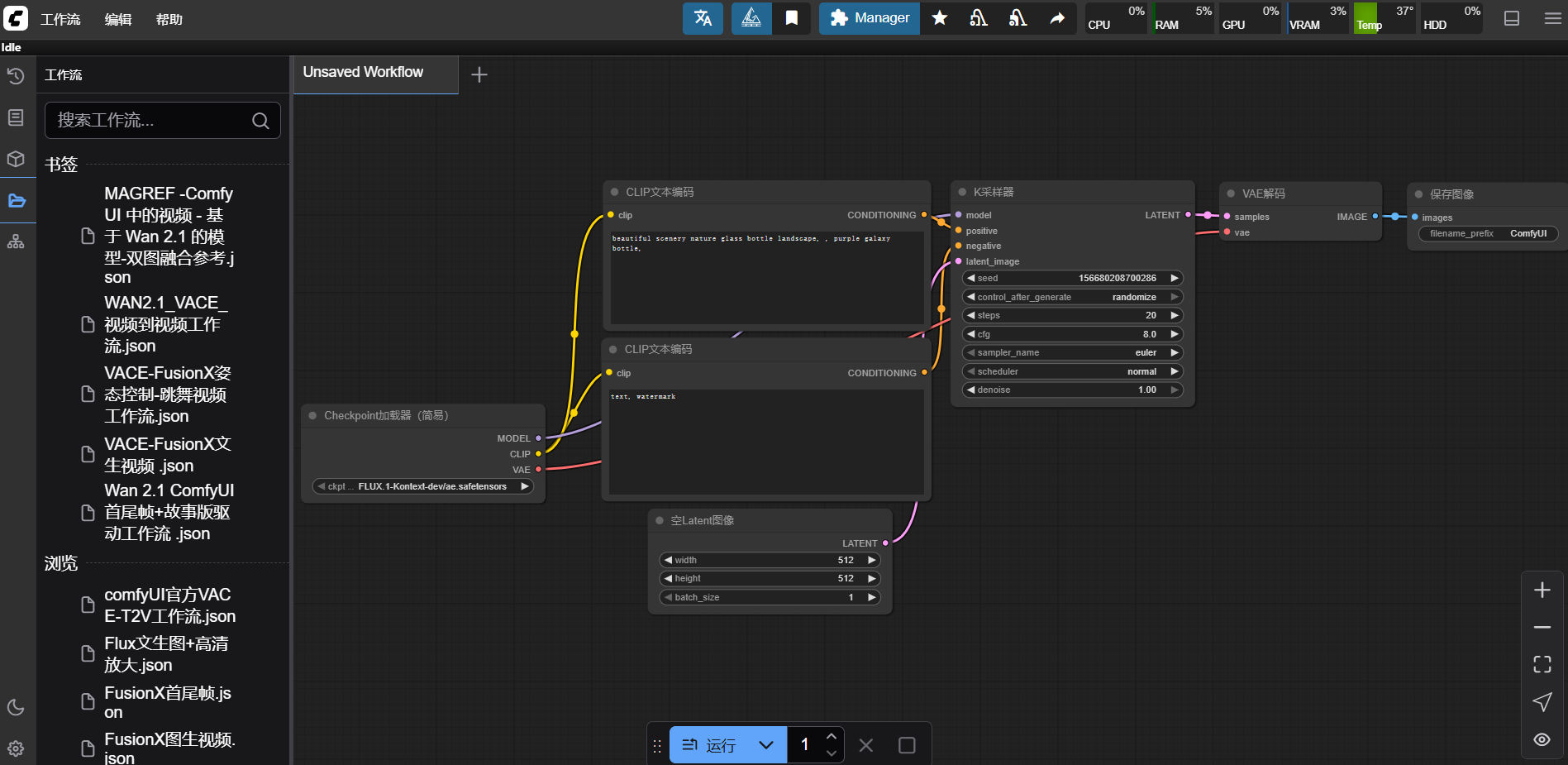Collapse the Checkpoint加载器 node dot
1568x765 pixels.
[x=312, y=415]
